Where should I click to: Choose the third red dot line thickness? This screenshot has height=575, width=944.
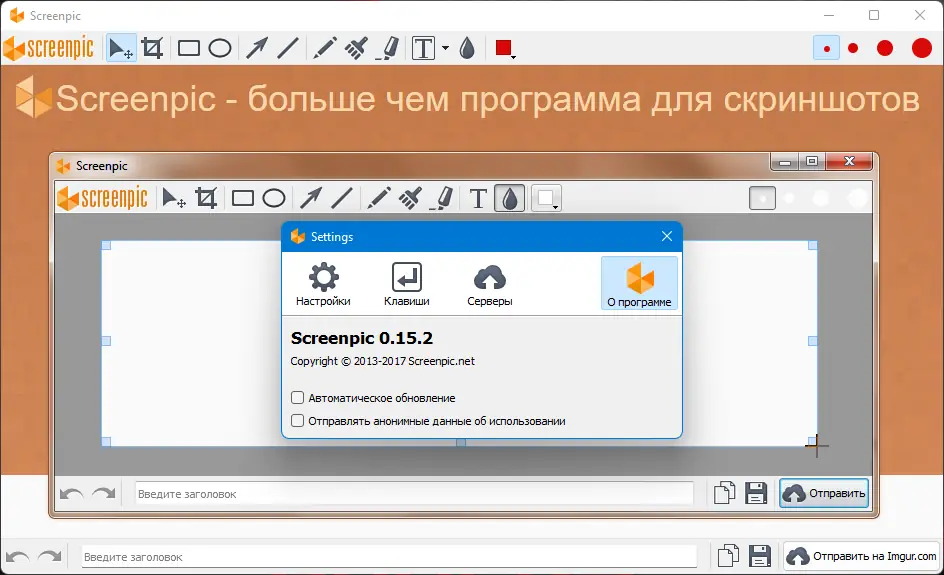click(885, 48)
